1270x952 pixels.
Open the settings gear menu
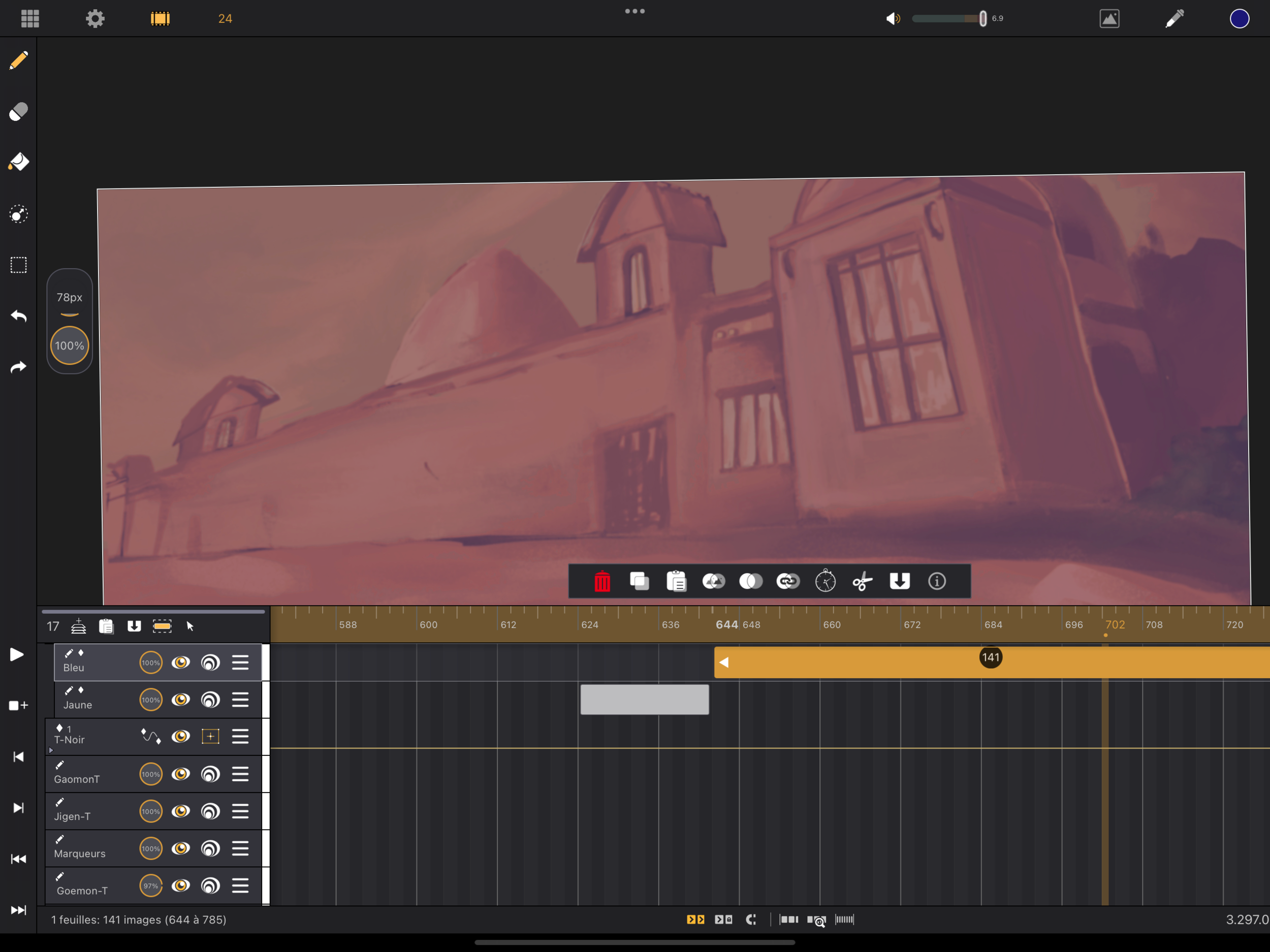click(x=96, y=18)
